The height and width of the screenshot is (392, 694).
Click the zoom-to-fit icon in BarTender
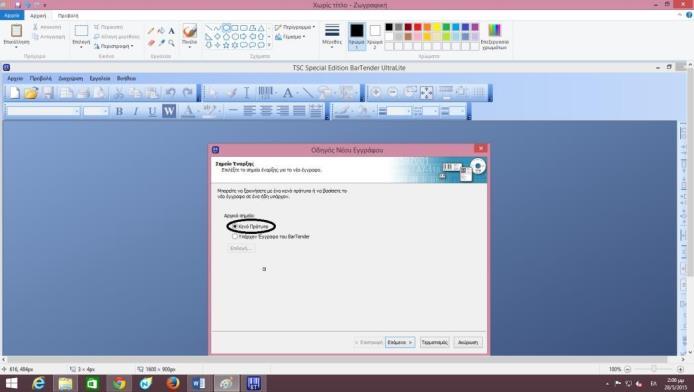tap(426, 92)
